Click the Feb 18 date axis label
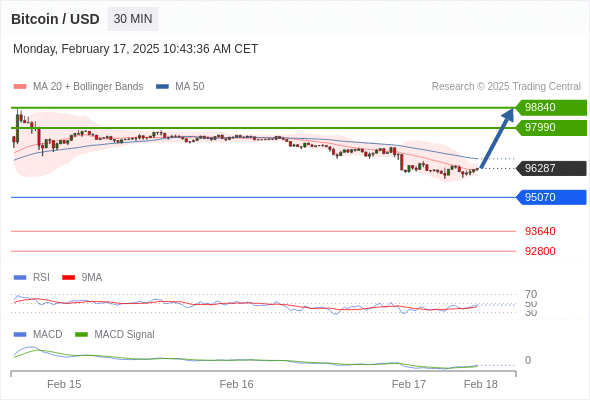590x400 pixels. pos(481,384)
